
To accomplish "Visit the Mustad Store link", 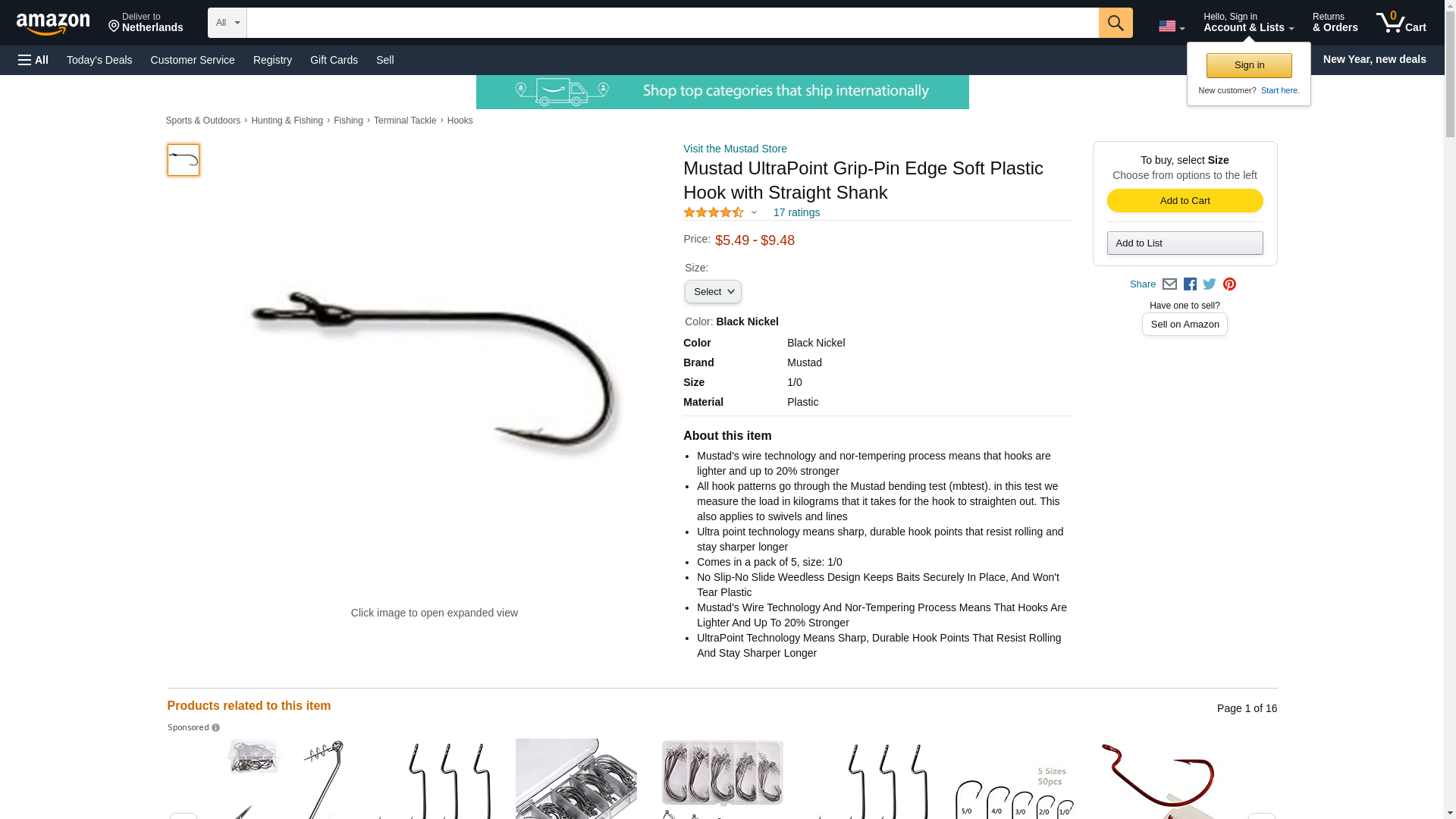I will coord(735,149).
